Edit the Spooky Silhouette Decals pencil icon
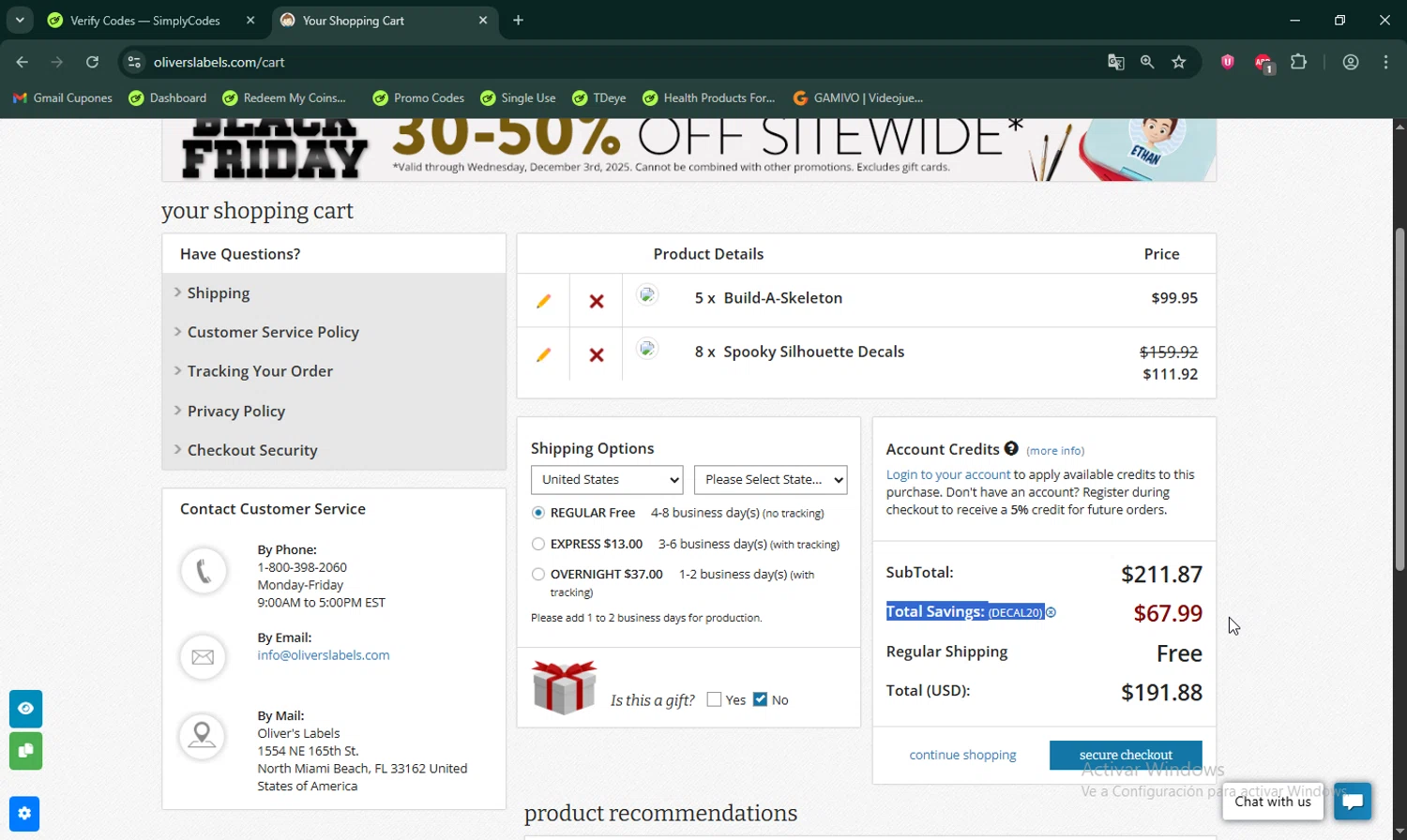This screenshot has width=1407, height=840. pos(543,354)
